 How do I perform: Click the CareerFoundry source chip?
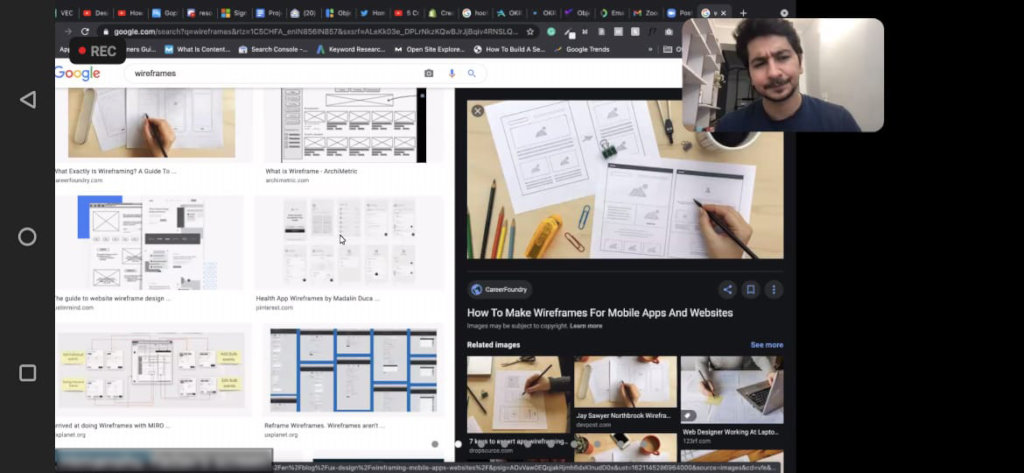500,289
